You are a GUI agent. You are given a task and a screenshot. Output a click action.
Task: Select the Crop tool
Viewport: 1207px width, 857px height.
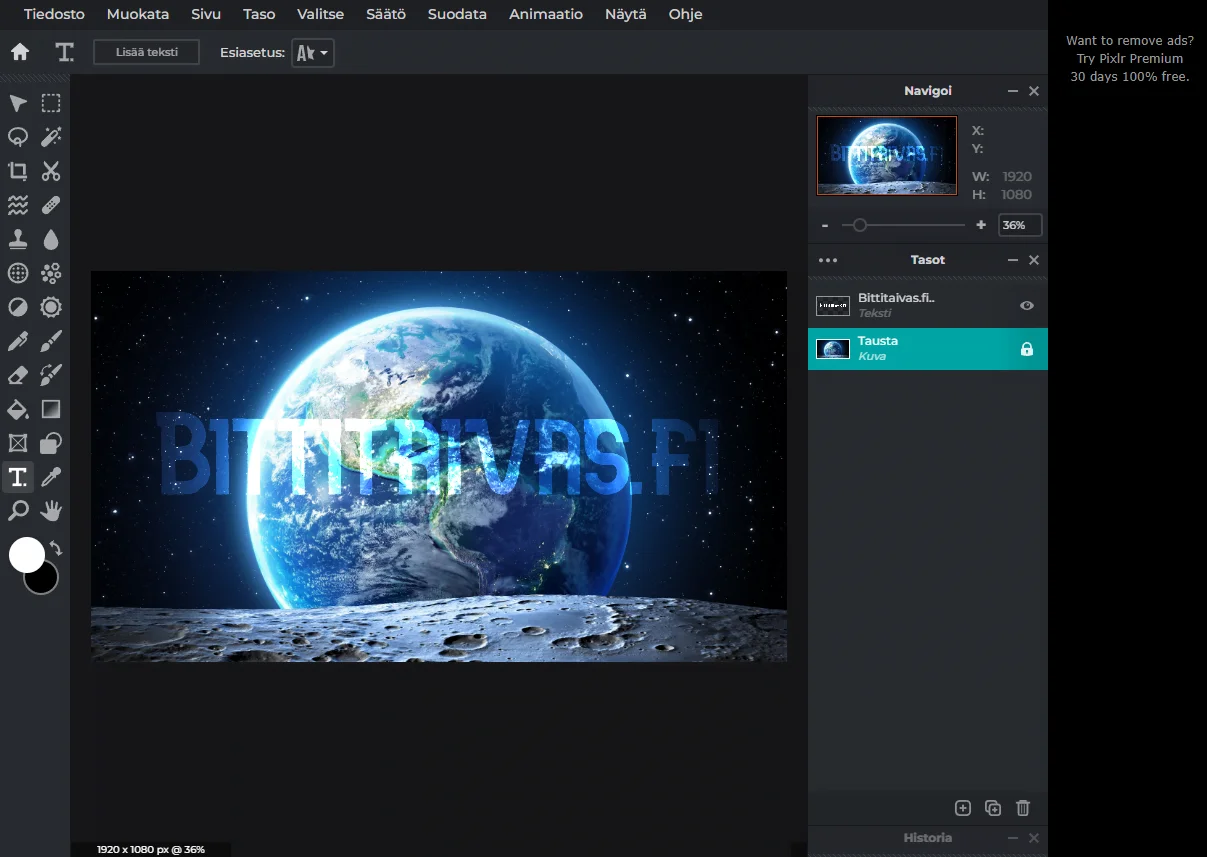[x=18, y=171]
